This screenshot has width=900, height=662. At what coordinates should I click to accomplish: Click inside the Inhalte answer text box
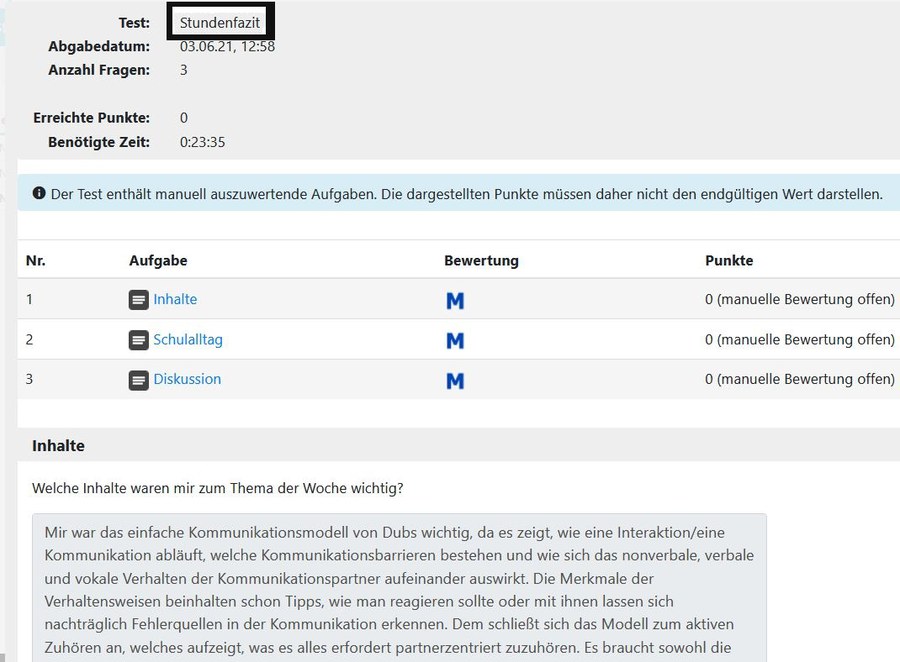pyautogui.click(x=399, y=588)
